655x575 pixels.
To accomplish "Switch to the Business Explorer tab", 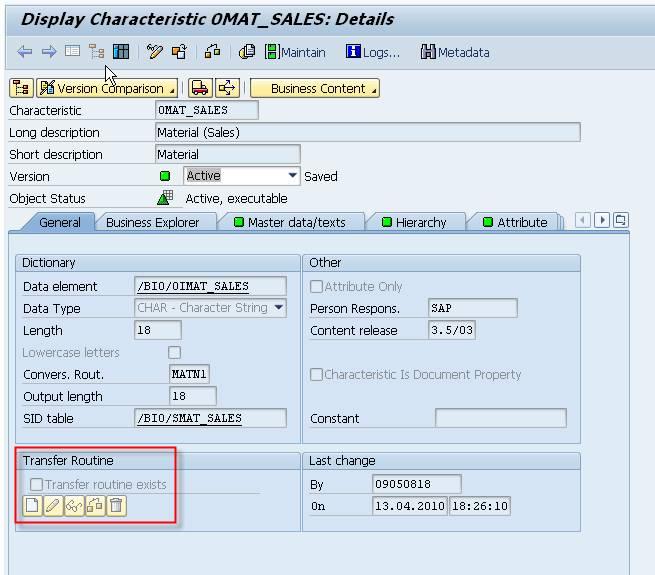I will click(152, 222).
